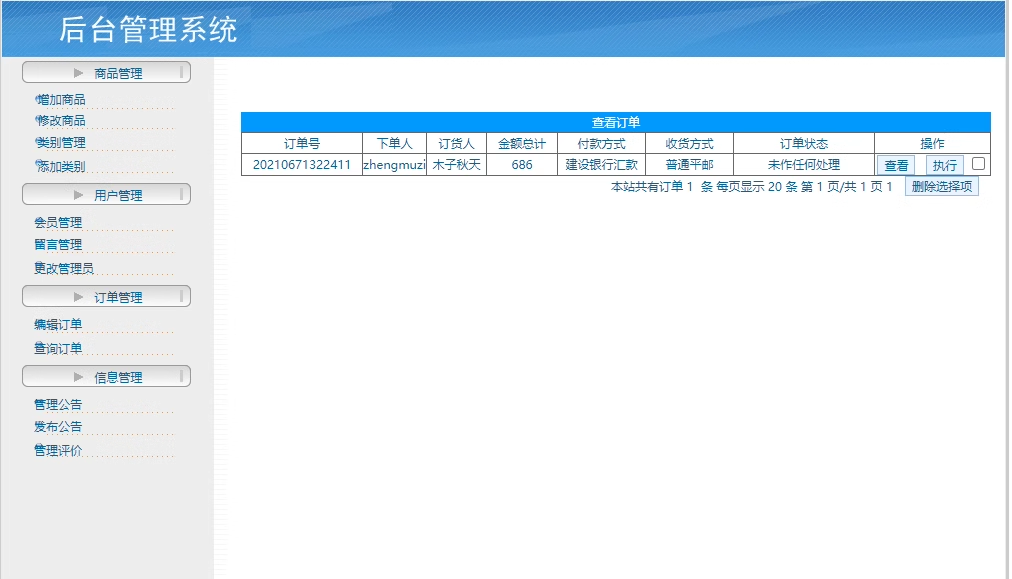The height and width of the screenshot is (579, 1012).
Task: Open 会员管理 in sidebar
Action: (58, 223)
